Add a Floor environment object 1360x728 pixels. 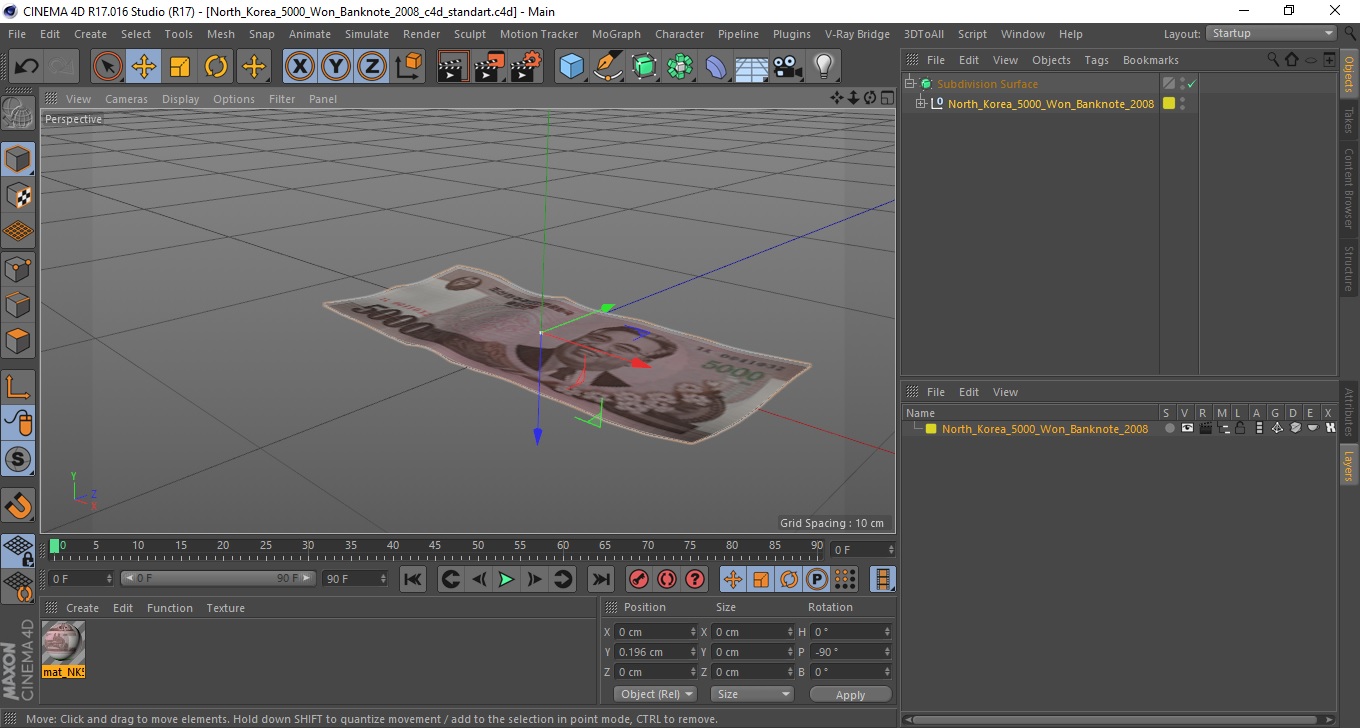tap(752, 67)
